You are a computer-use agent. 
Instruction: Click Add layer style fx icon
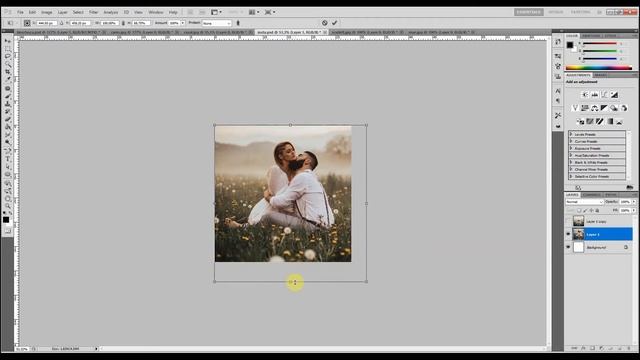tap(583, 348)
